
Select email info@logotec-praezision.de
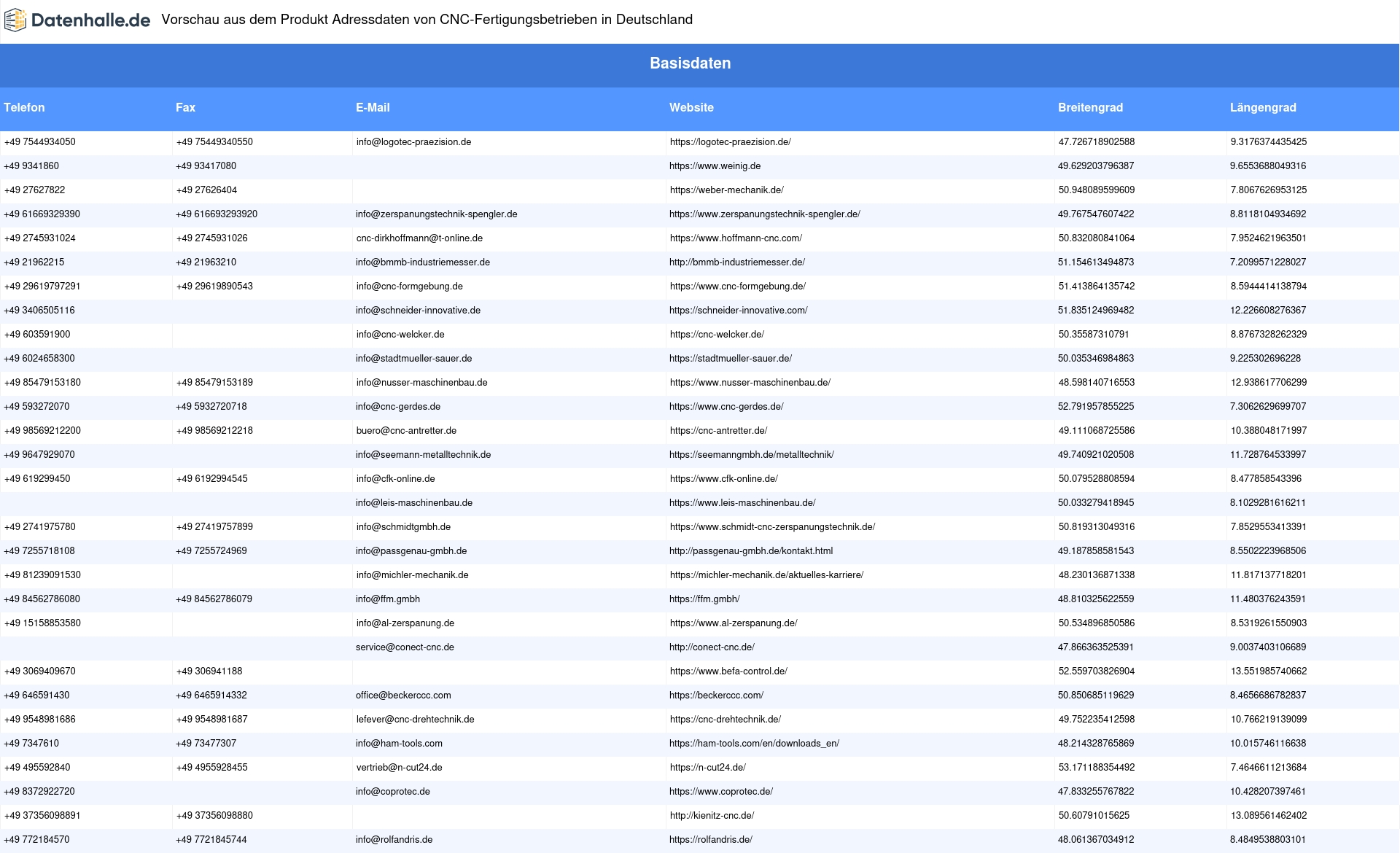413,142
